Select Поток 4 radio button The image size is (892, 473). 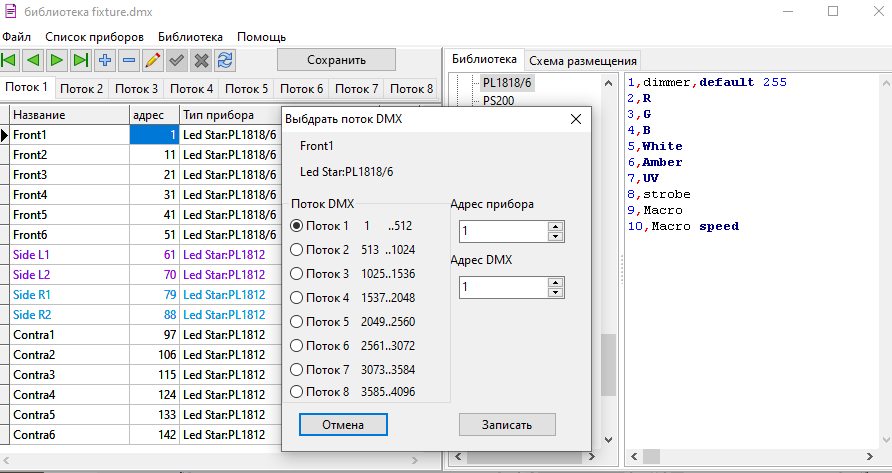(x=296, y=298)
